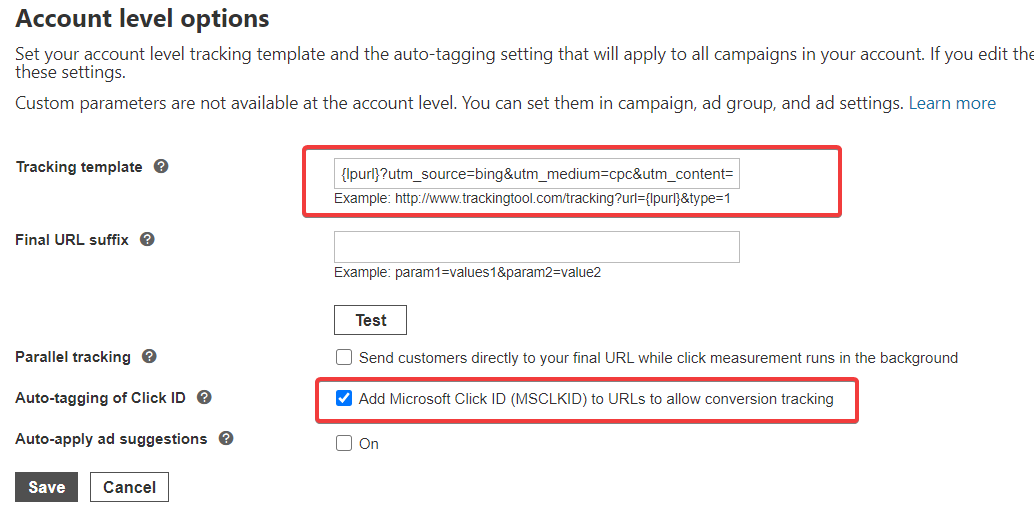Click the 'Auto-apply ad suggestions' label
The image size is (1034, 524).
111,439
